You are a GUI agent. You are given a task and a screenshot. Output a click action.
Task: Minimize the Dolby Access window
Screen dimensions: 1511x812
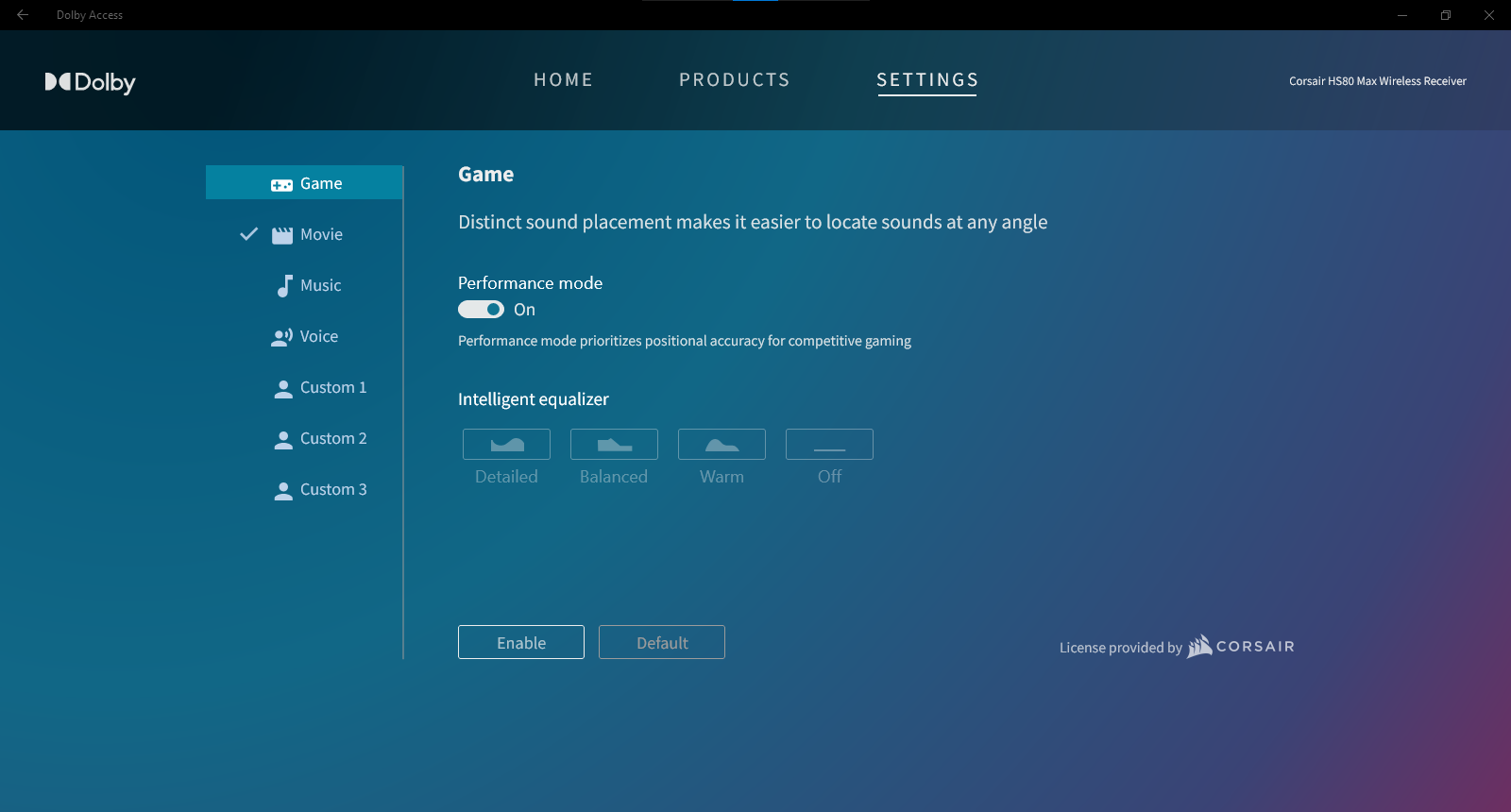[x=1402, y=15]
